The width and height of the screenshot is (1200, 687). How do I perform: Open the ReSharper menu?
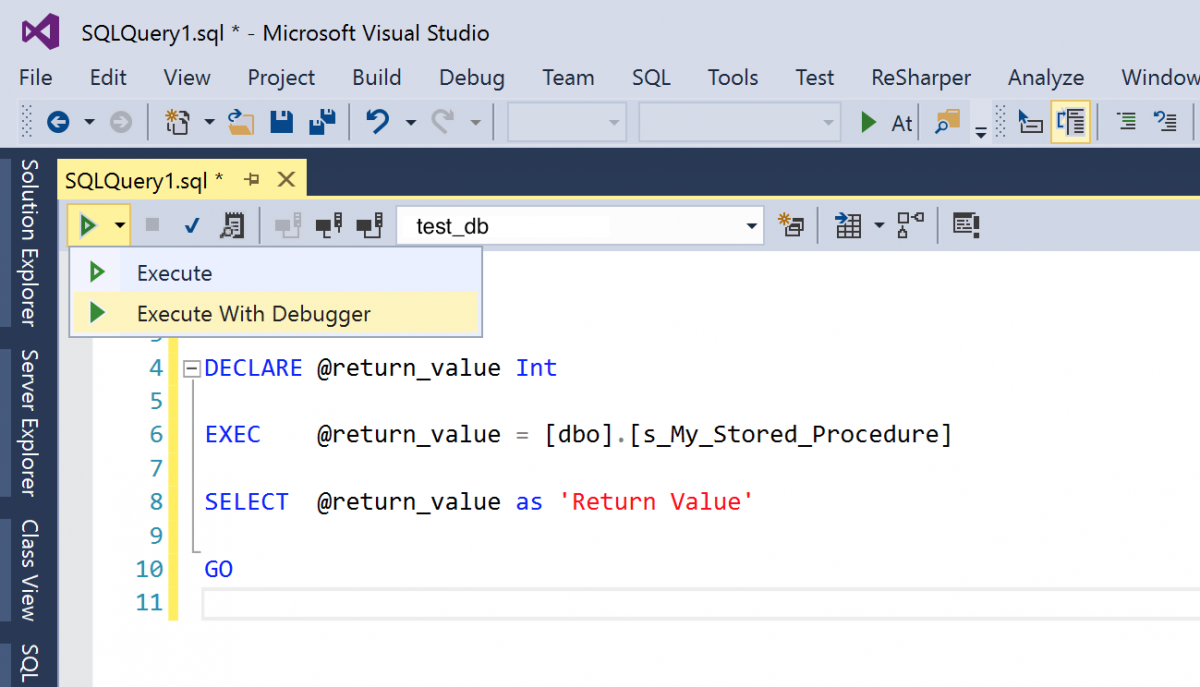click(920, 77)
